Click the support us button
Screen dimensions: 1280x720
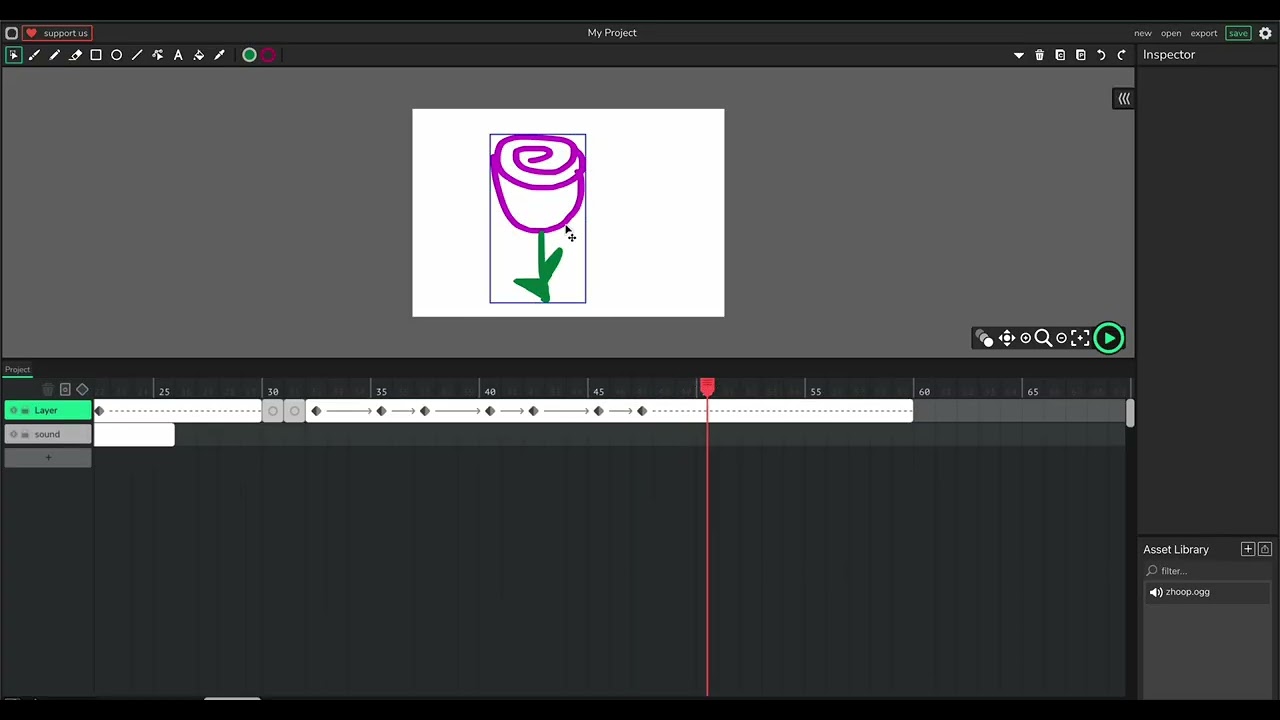pos(57,33)
